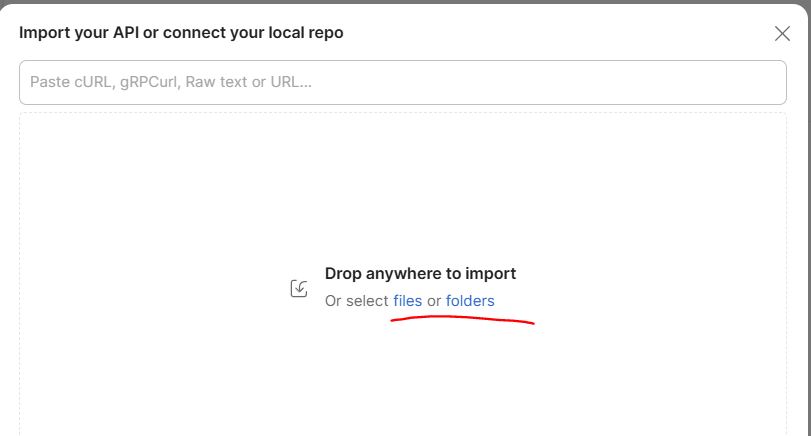Image resolution: width=811 pixels, height=436 pixels.
Task: Focus the Paste cURL or URL field
Action: pos(403,82)
